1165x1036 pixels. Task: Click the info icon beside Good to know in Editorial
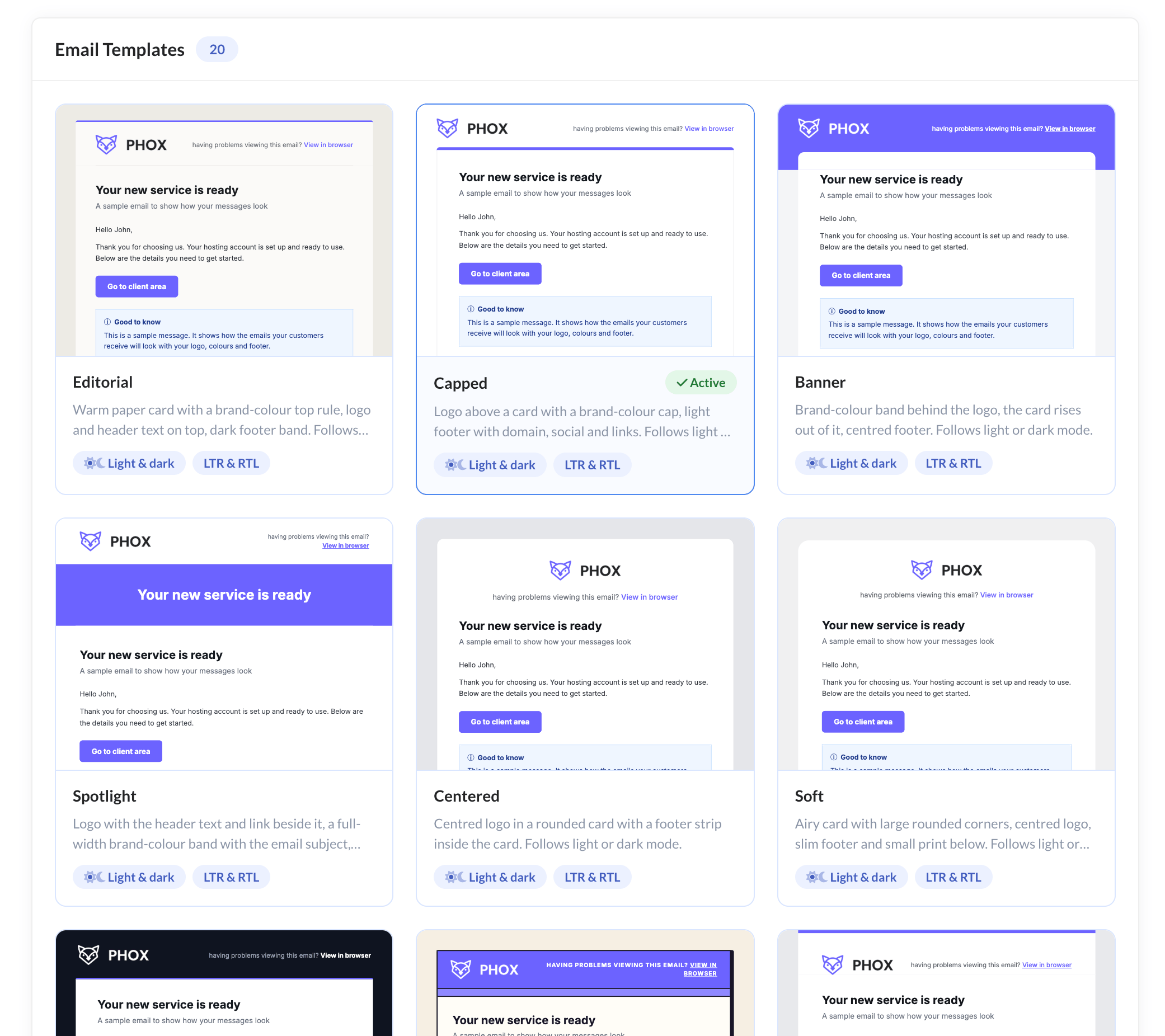point(107,322)
